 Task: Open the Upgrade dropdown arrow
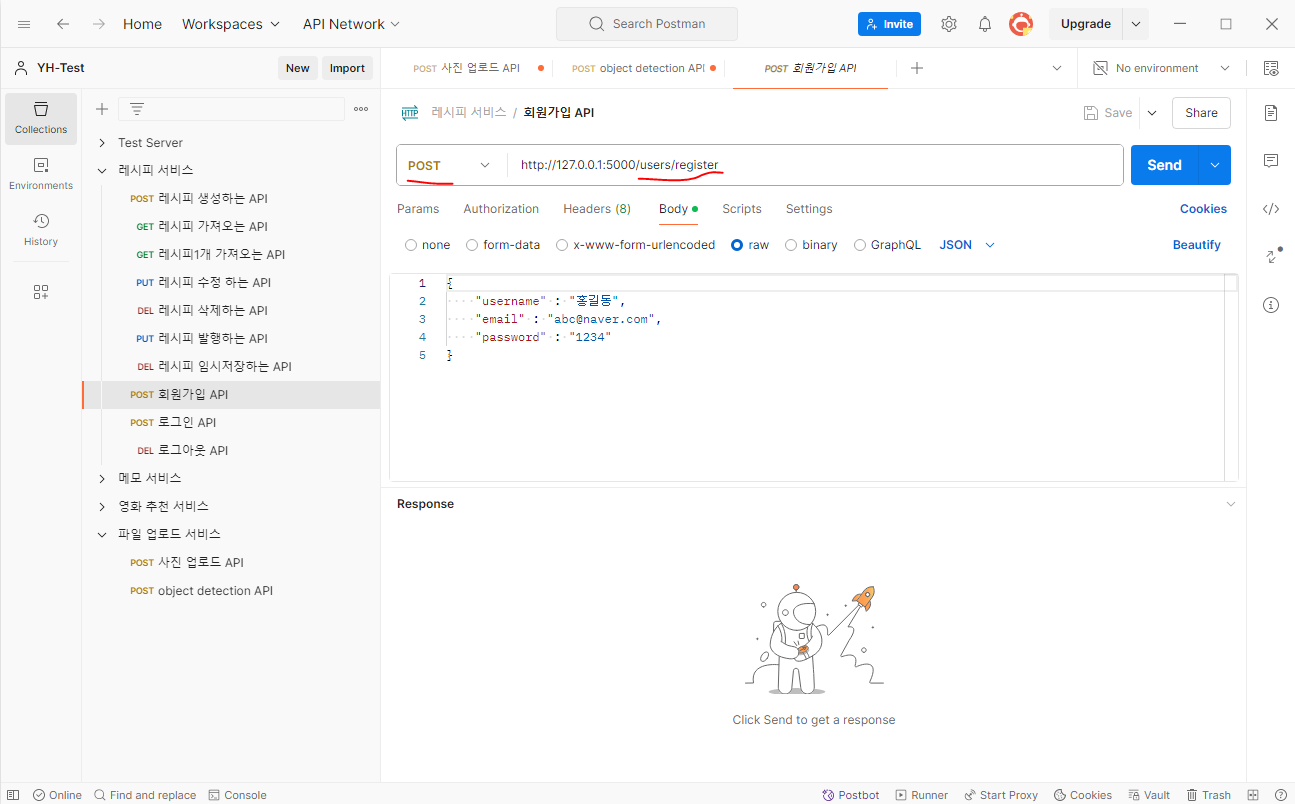1135,24
